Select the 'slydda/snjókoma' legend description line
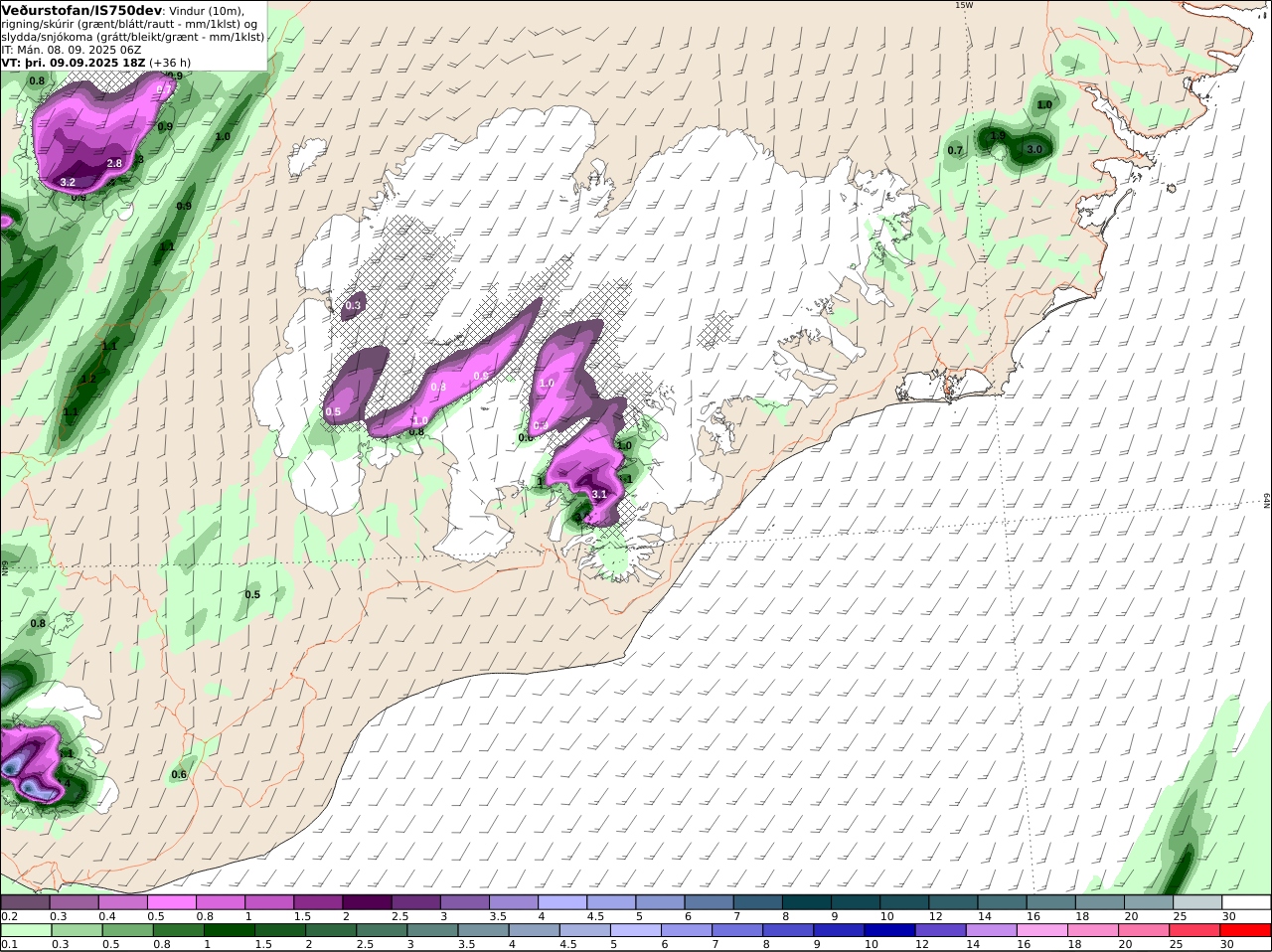 coord(133,37)
